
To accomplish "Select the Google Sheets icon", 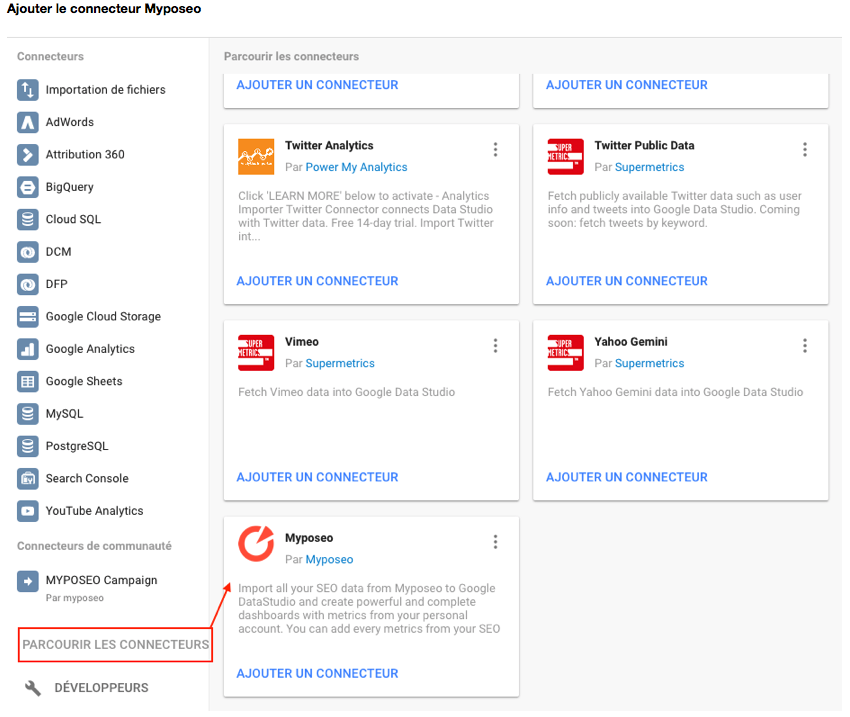I will [28, 382].
